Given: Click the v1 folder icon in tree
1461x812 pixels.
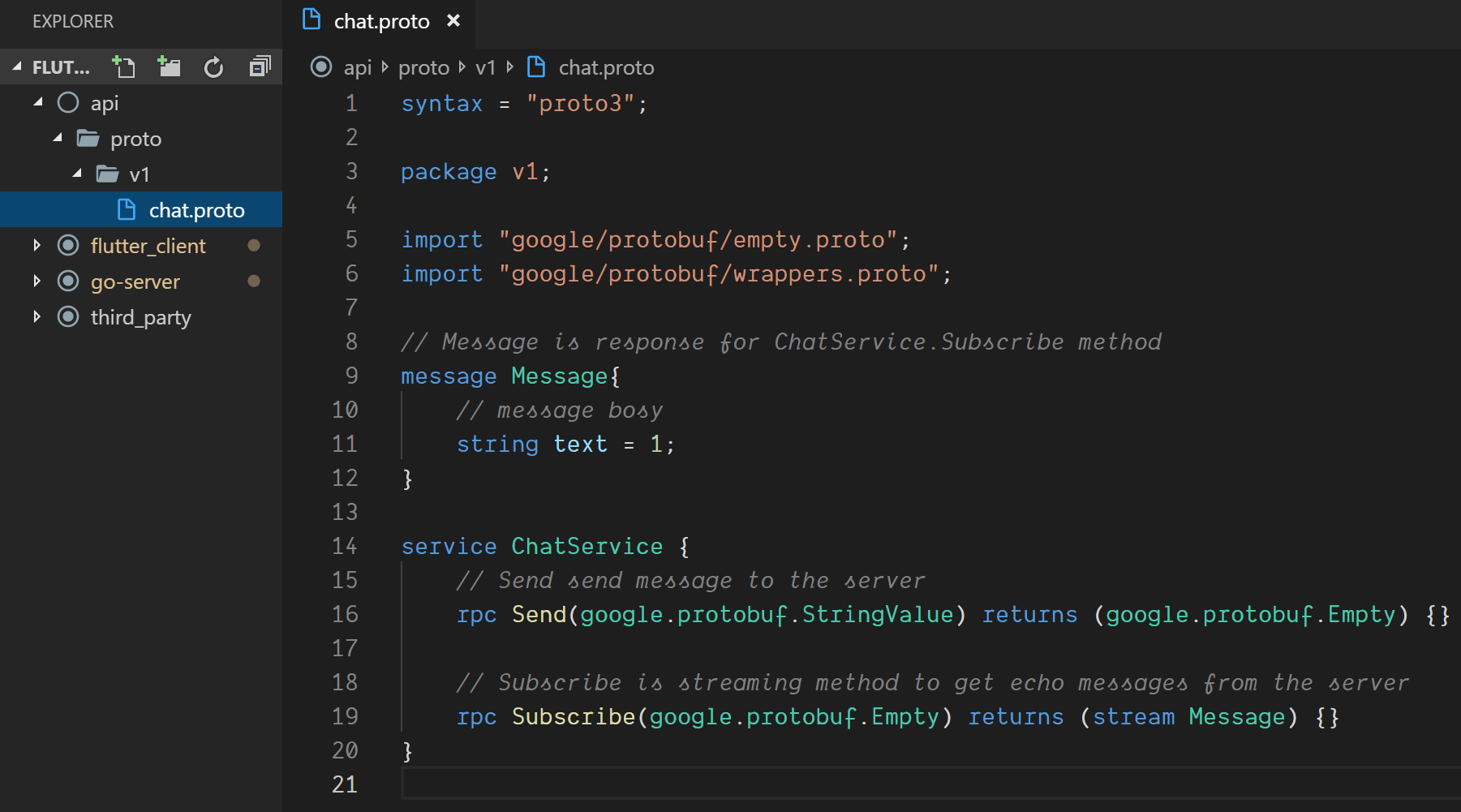Looking at the screenshot, I should coord(107,174).
